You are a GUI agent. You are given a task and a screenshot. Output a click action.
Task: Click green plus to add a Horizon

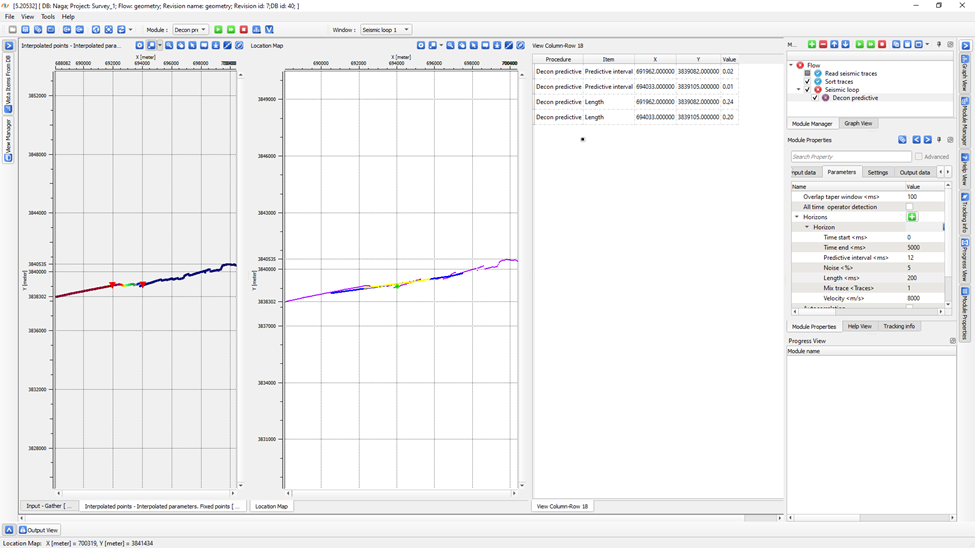click(912, 217)
